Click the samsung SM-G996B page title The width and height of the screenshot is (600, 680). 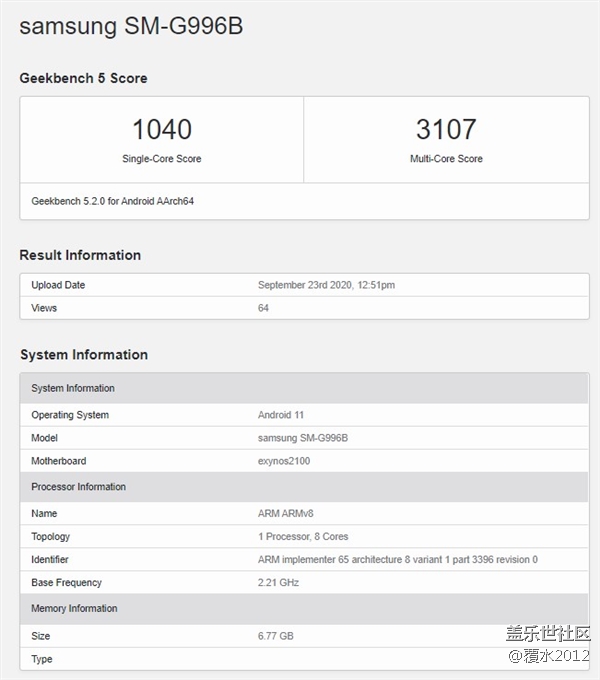(x=131, y=27)
